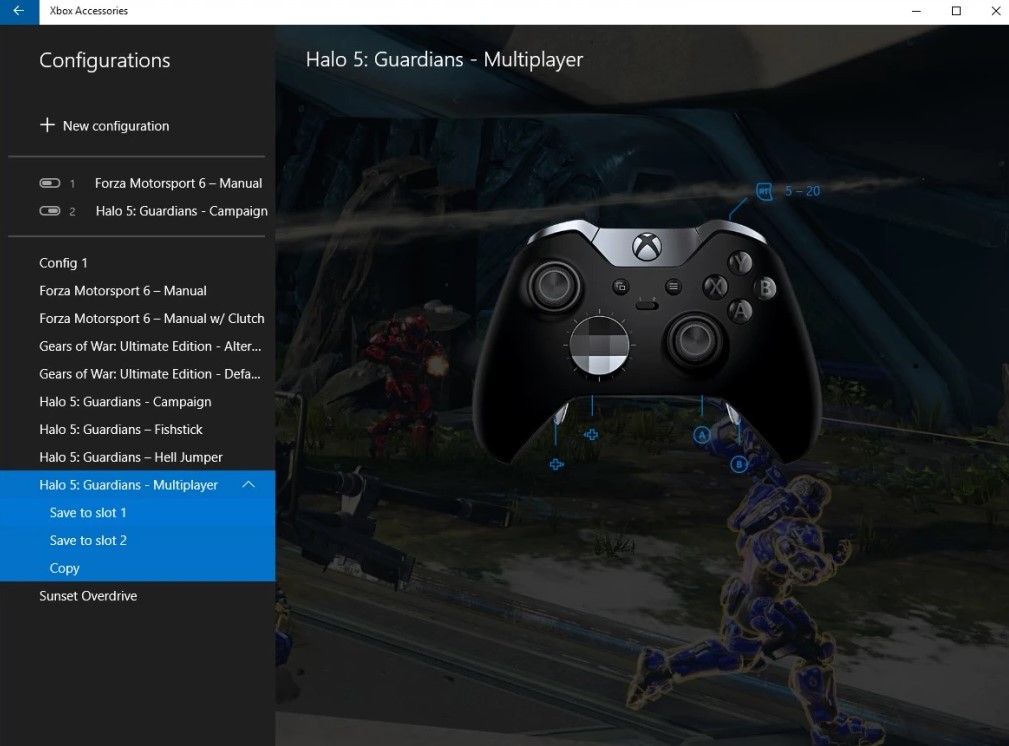
Task: Create a new configuration
Action: pyautogui.click(x=104, y=126)
